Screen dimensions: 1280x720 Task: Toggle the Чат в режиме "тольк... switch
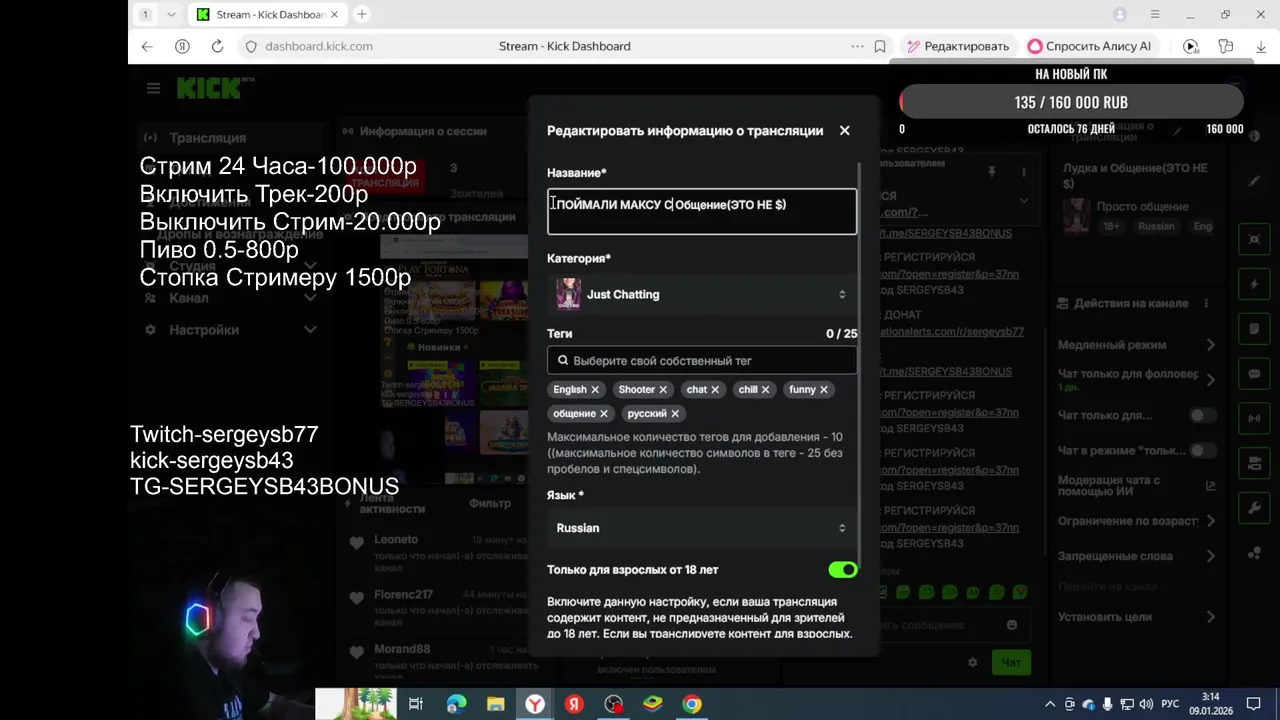point(1203,451)
